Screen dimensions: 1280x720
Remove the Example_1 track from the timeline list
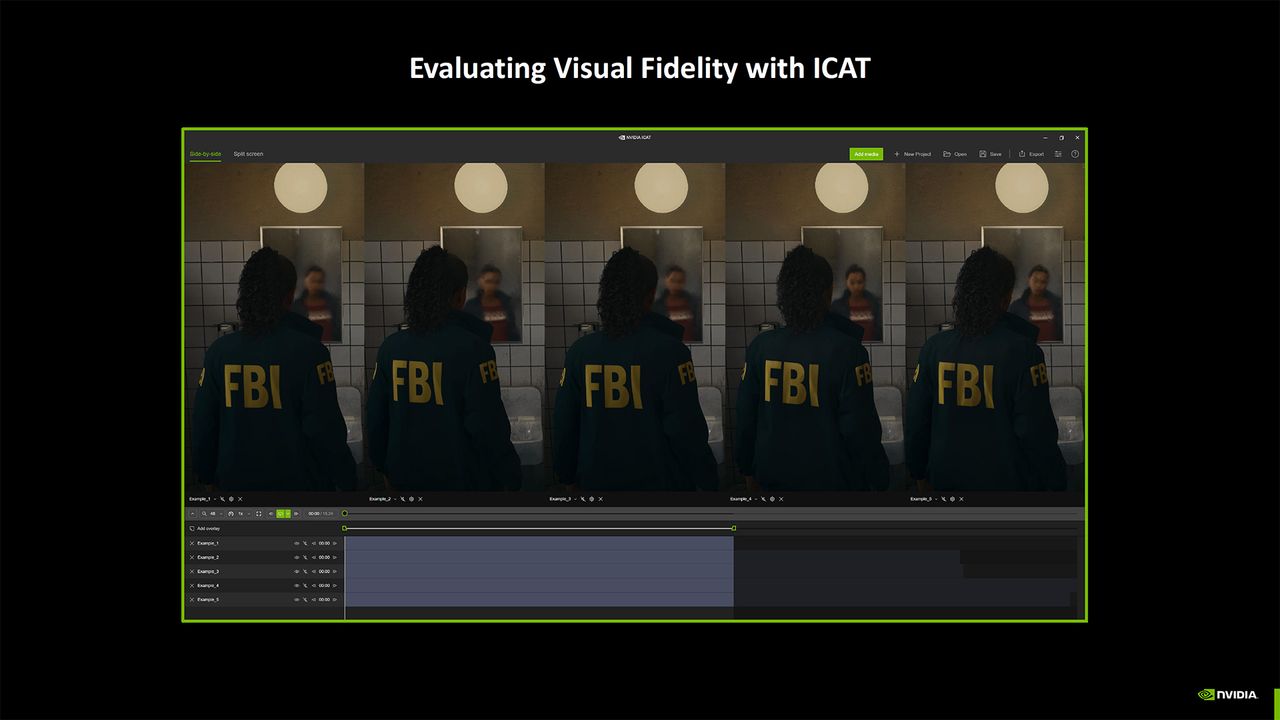(192, 543)
